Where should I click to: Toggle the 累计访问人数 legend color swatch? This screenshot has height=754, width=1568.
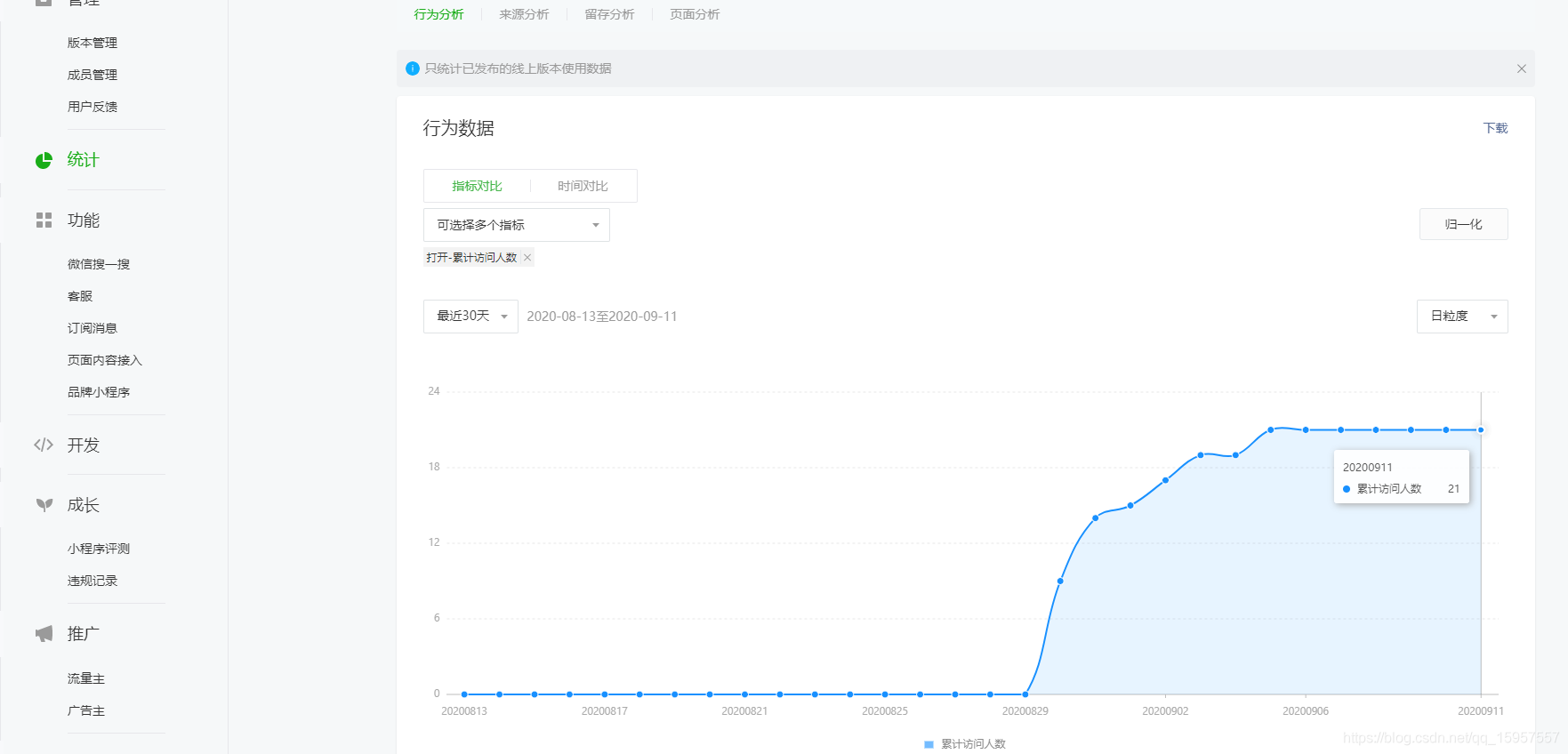coord(929,744)
